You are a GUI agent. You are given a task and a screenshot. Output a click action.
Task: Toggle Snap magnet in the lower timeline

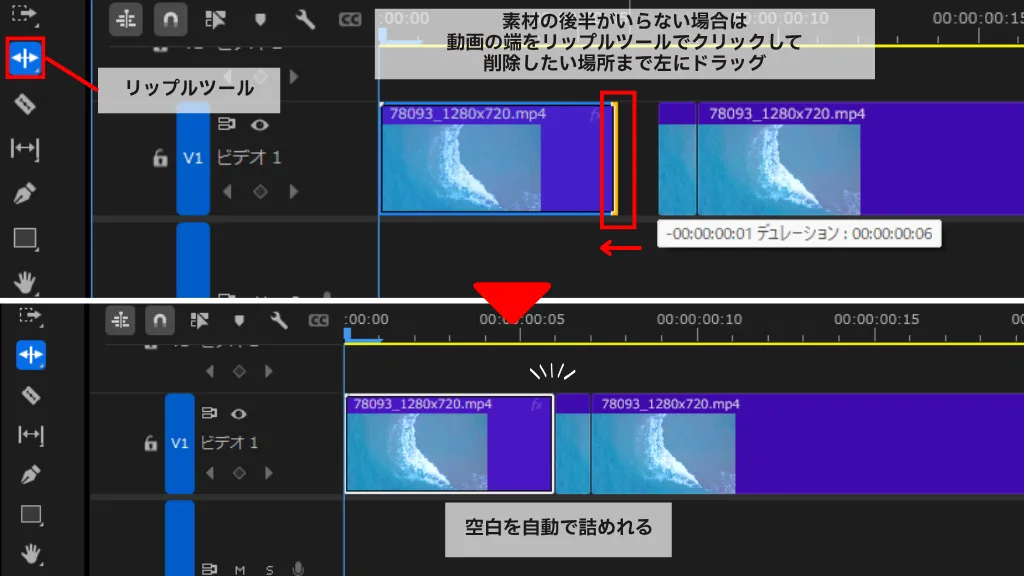[x=159, y=320]
